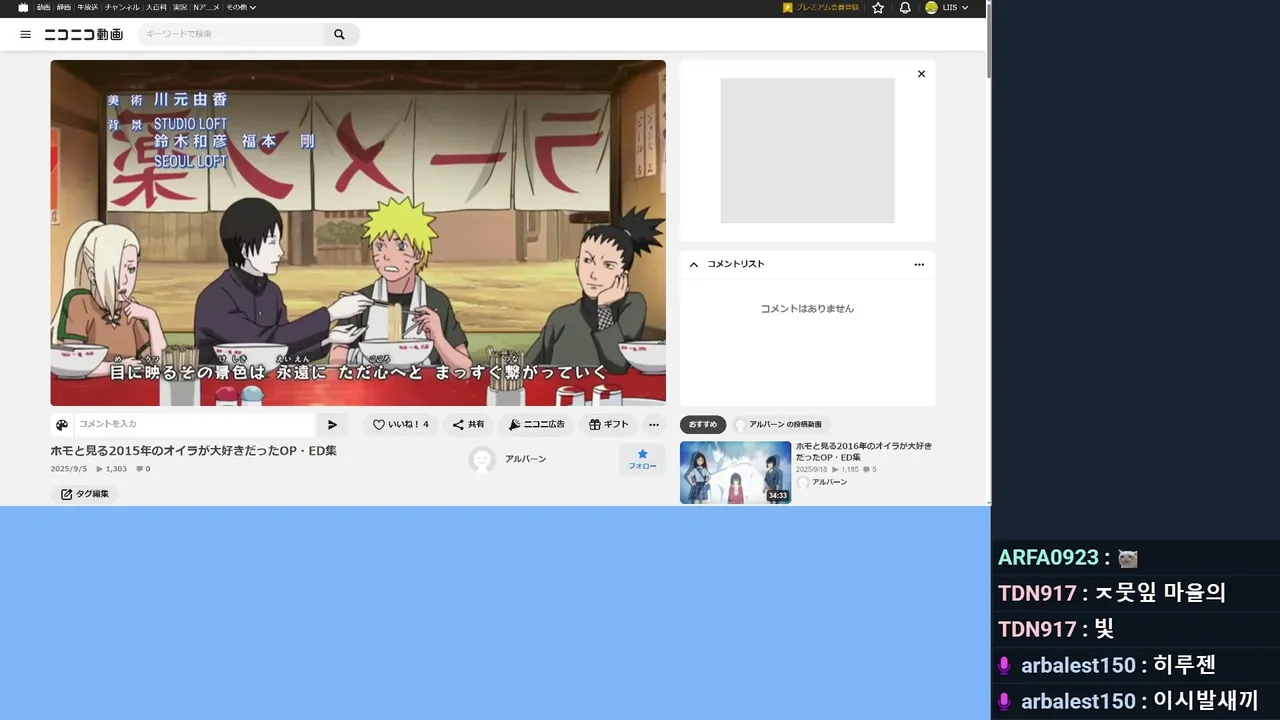Focus the コメントを入力 comment field

(x=195, y=425)
